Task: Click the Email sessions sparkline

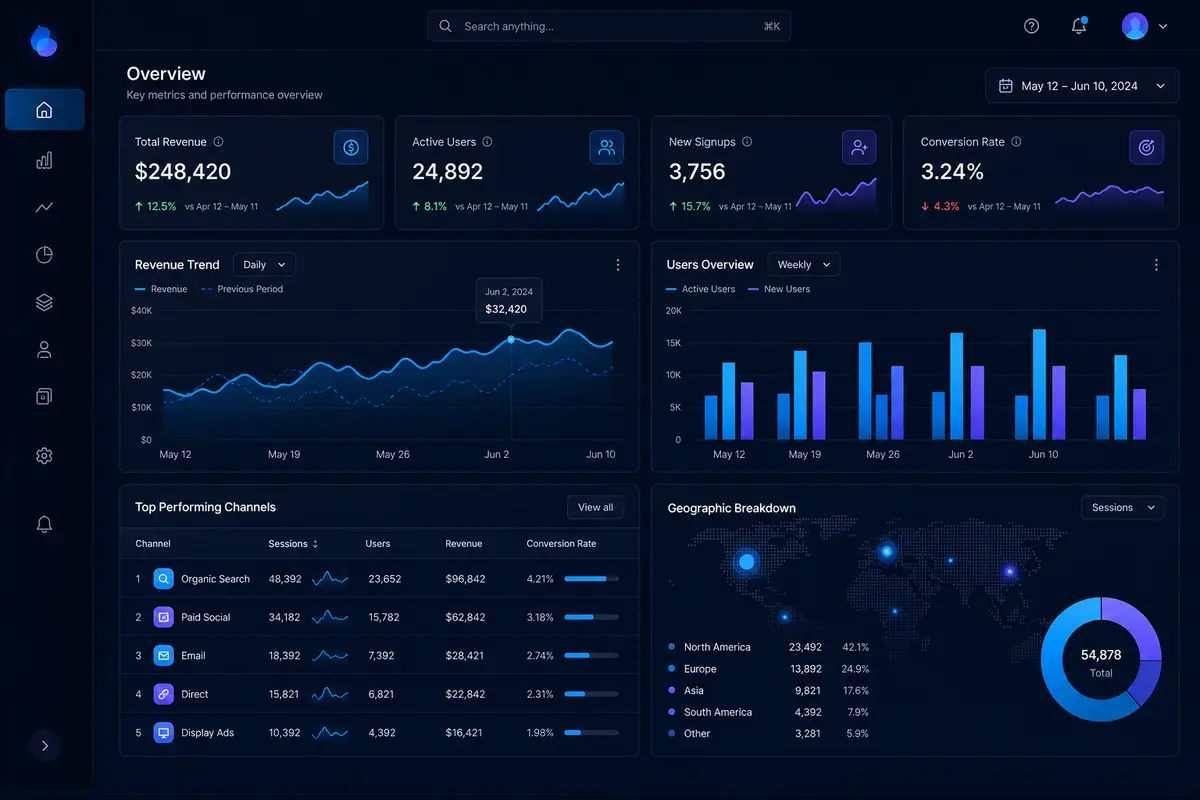Action: tap(330, 656)
